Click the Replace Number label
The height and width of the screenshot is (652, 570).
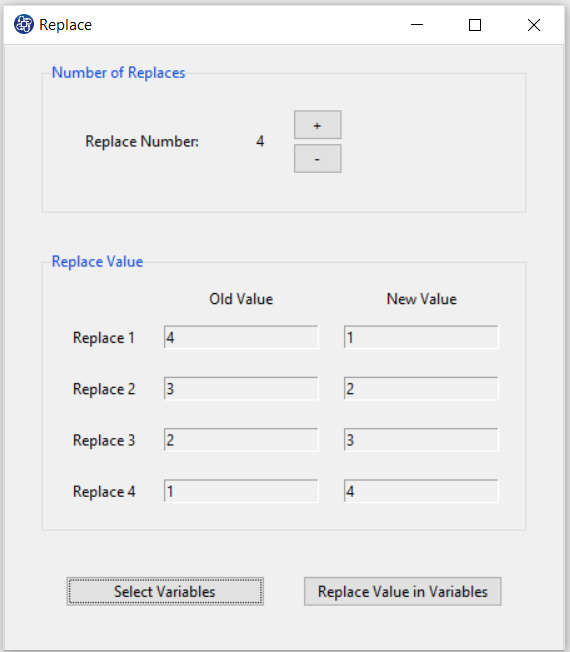[x=142, y=141]
